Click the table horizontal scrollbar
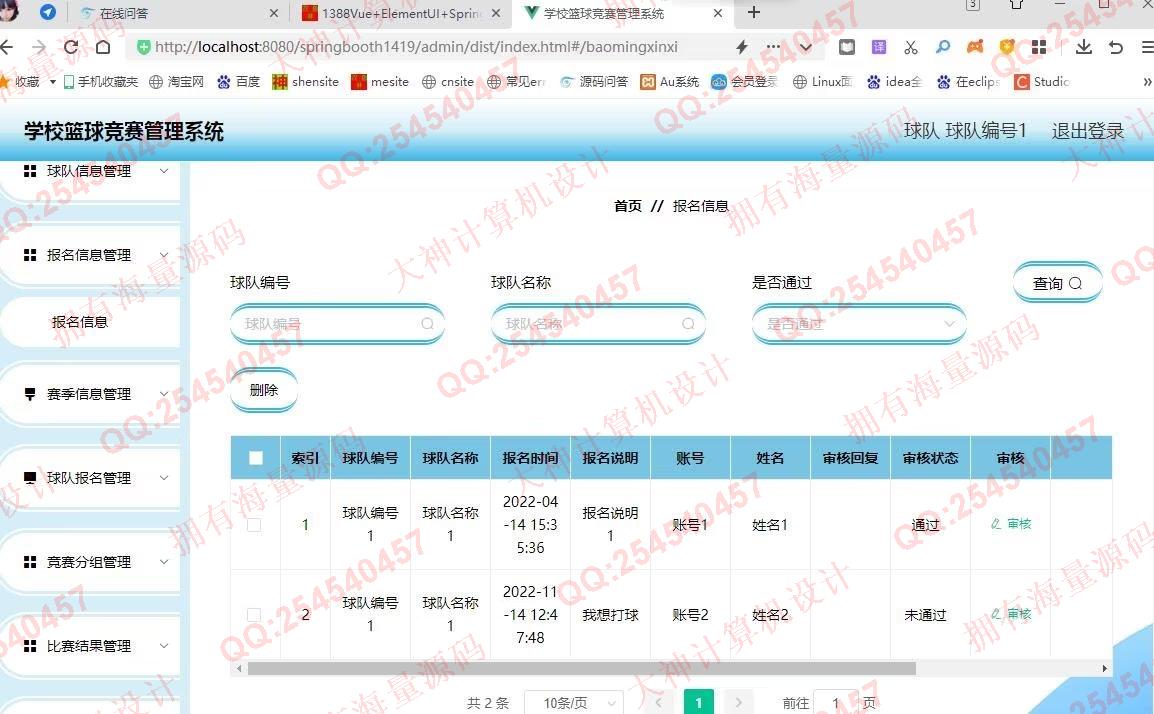Image resolution: width=1154 pixels, height=714 pixels. click(x=581, y=668)
